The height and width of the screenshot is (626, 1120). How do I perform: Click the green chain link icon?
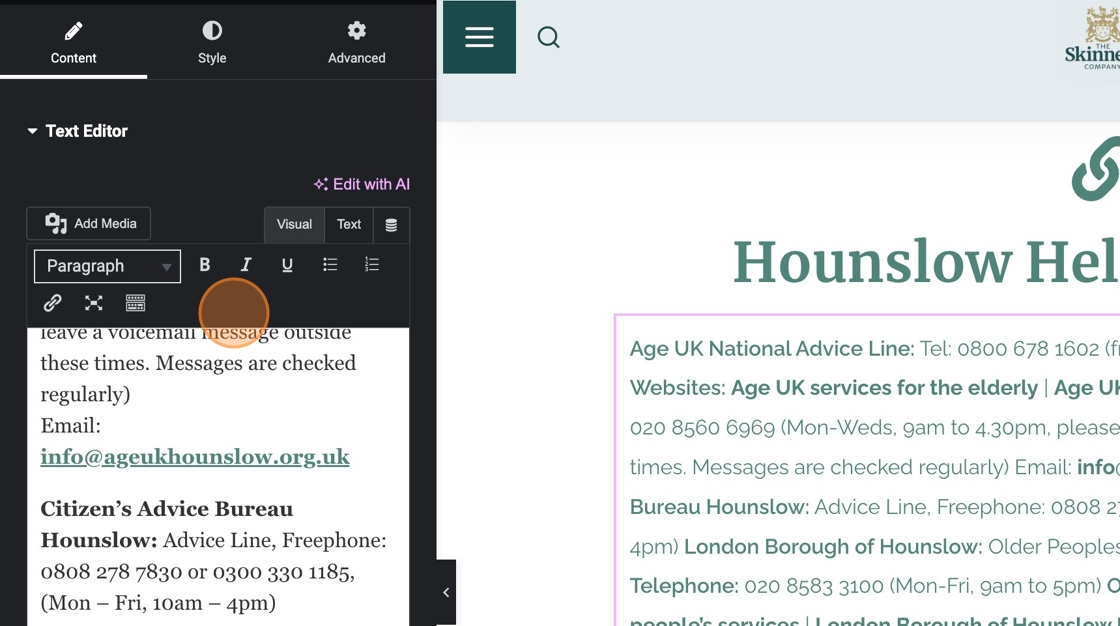point(1096,170)
